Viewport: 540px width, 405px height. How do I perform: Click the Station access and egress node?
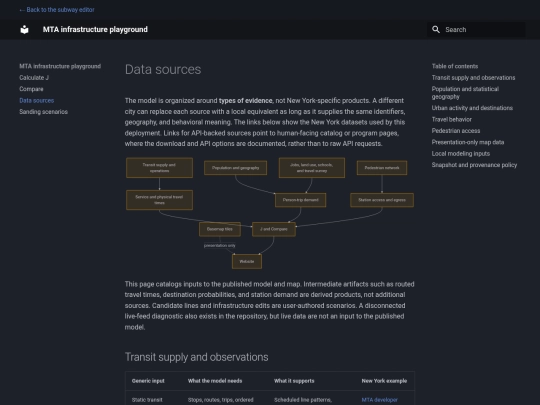(382, 200)
